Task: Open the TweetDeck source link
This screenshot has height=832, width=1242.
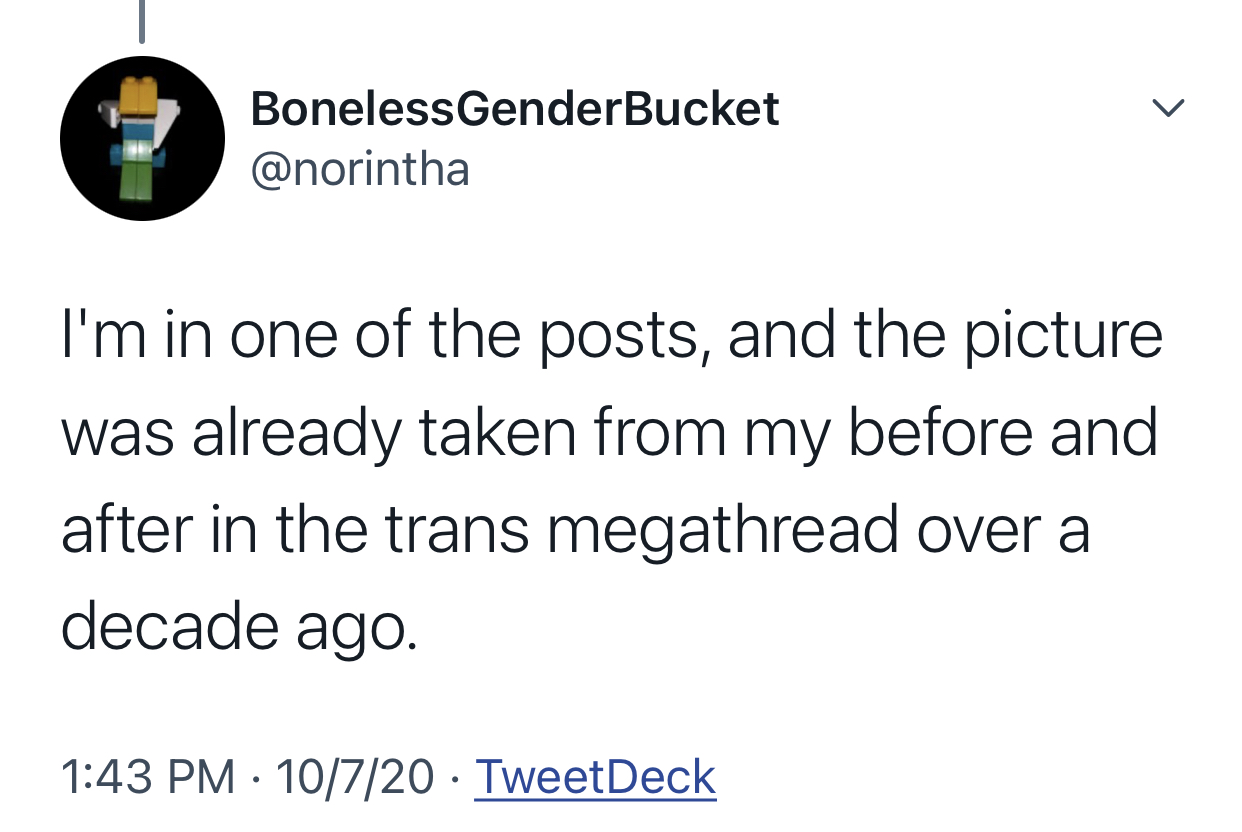Action: click(x=596, y=777)
